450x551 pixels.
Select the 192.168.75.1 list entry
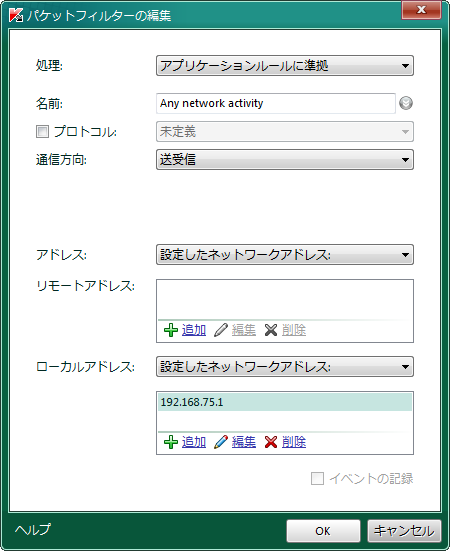(x=285, y=402)
